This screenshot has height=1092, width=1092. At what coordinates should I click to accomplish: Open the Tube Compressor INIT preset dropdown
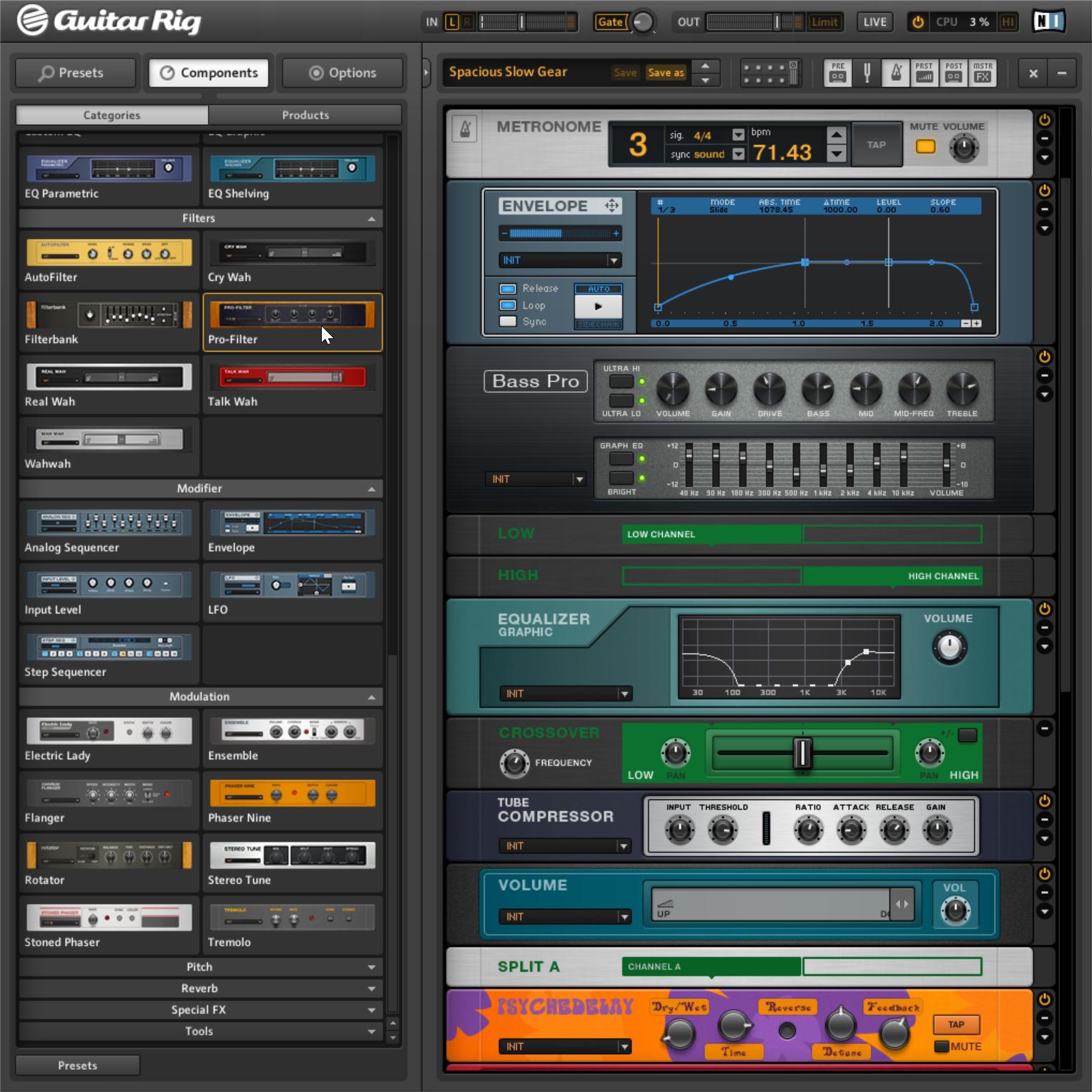[x=564, y=846]
